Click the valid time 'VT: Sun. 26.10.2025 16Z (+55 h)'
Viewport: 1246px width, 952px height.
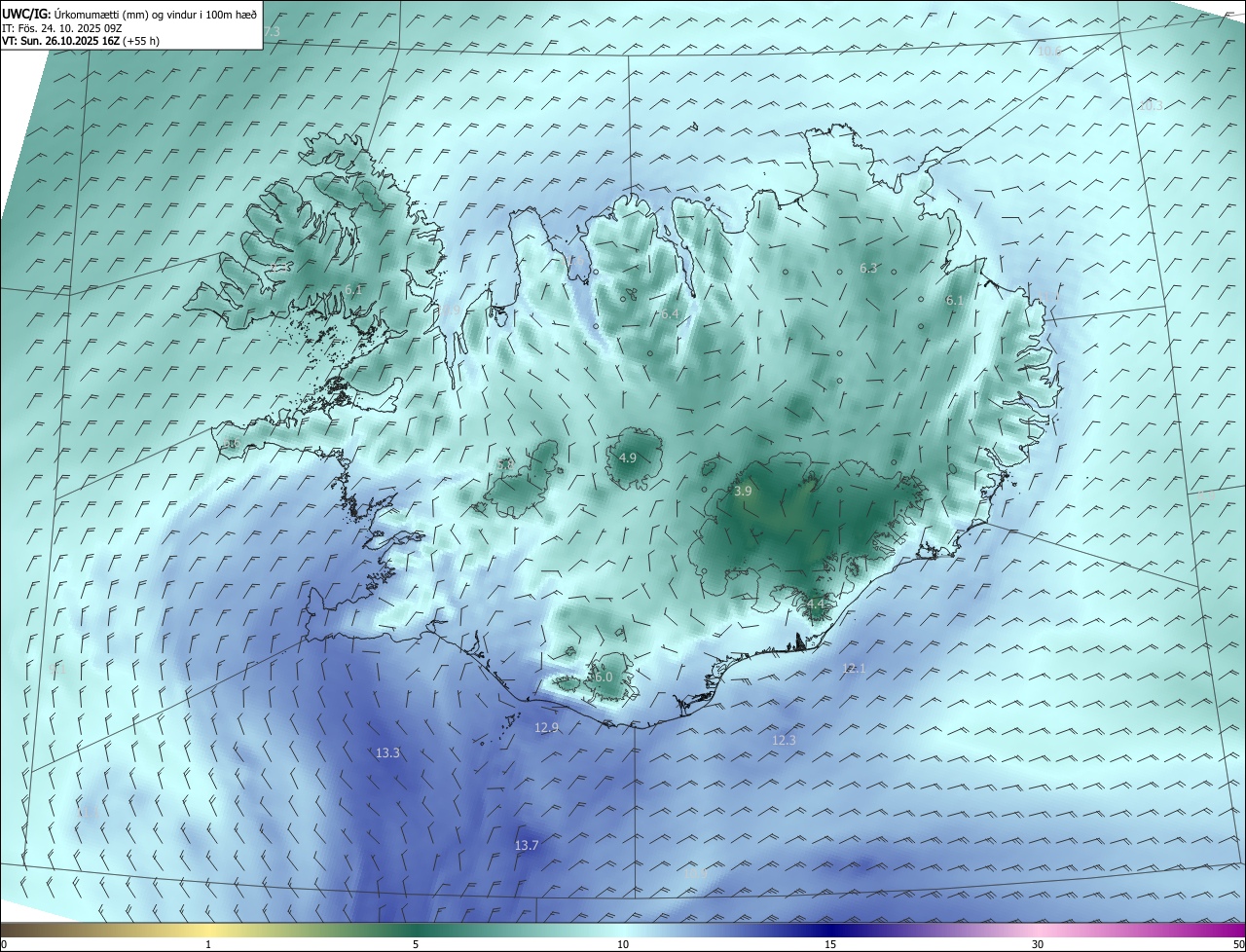81,41
